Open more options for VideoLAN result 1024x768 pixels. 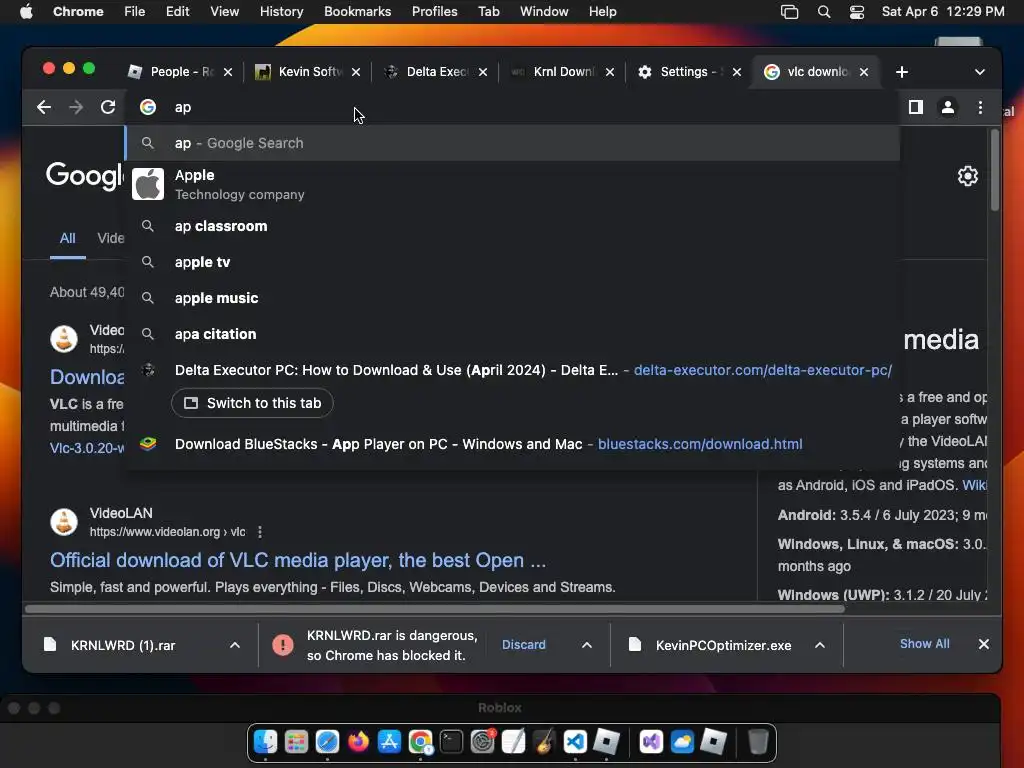[x=260, y=532]
